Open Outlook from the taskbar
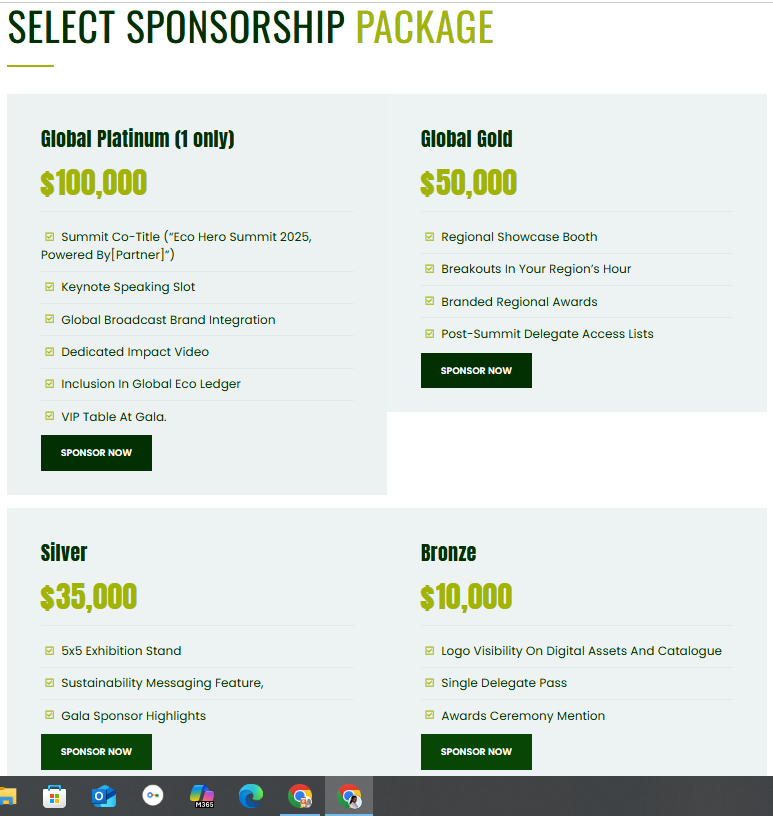The width and height of the screenshot is (773, 816). coord(104,796)
